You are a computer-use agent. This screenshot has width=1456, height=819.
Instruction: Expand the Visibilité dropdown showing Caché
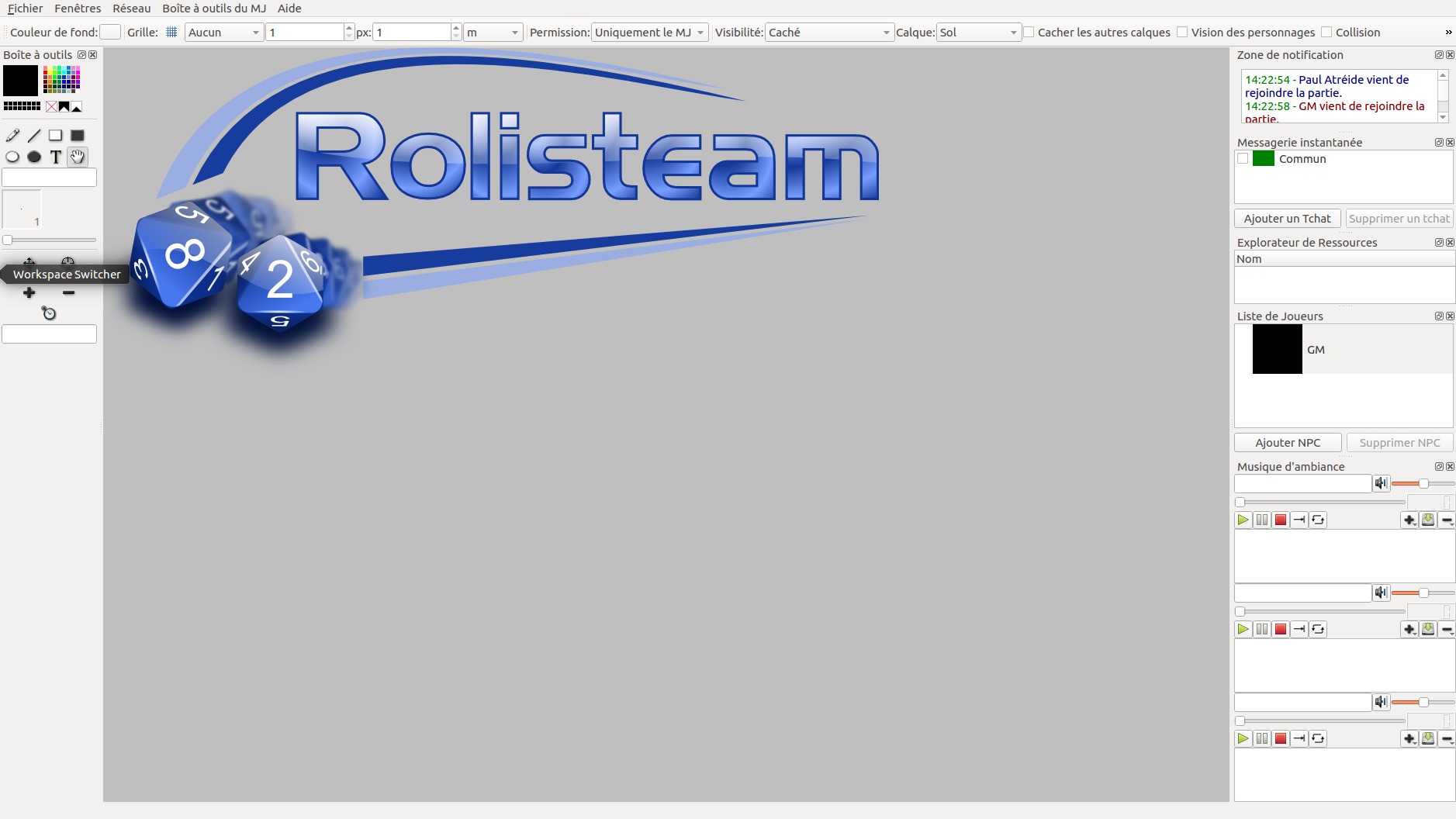tap(828, 33)
